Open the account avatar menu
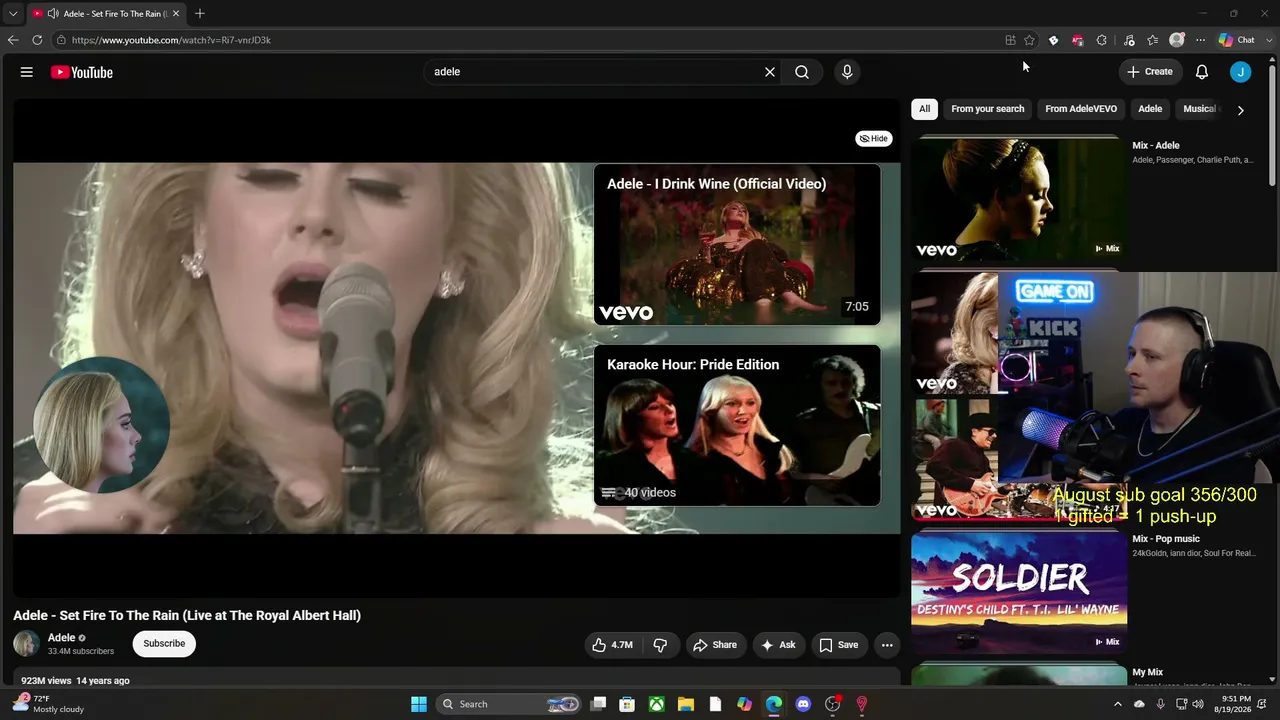1280x720 pixels. tap(1241, 72)
